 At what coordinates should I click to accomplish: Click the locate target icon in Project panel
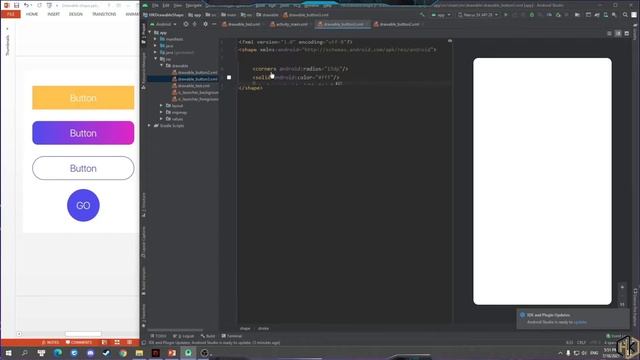pos(186,24)
